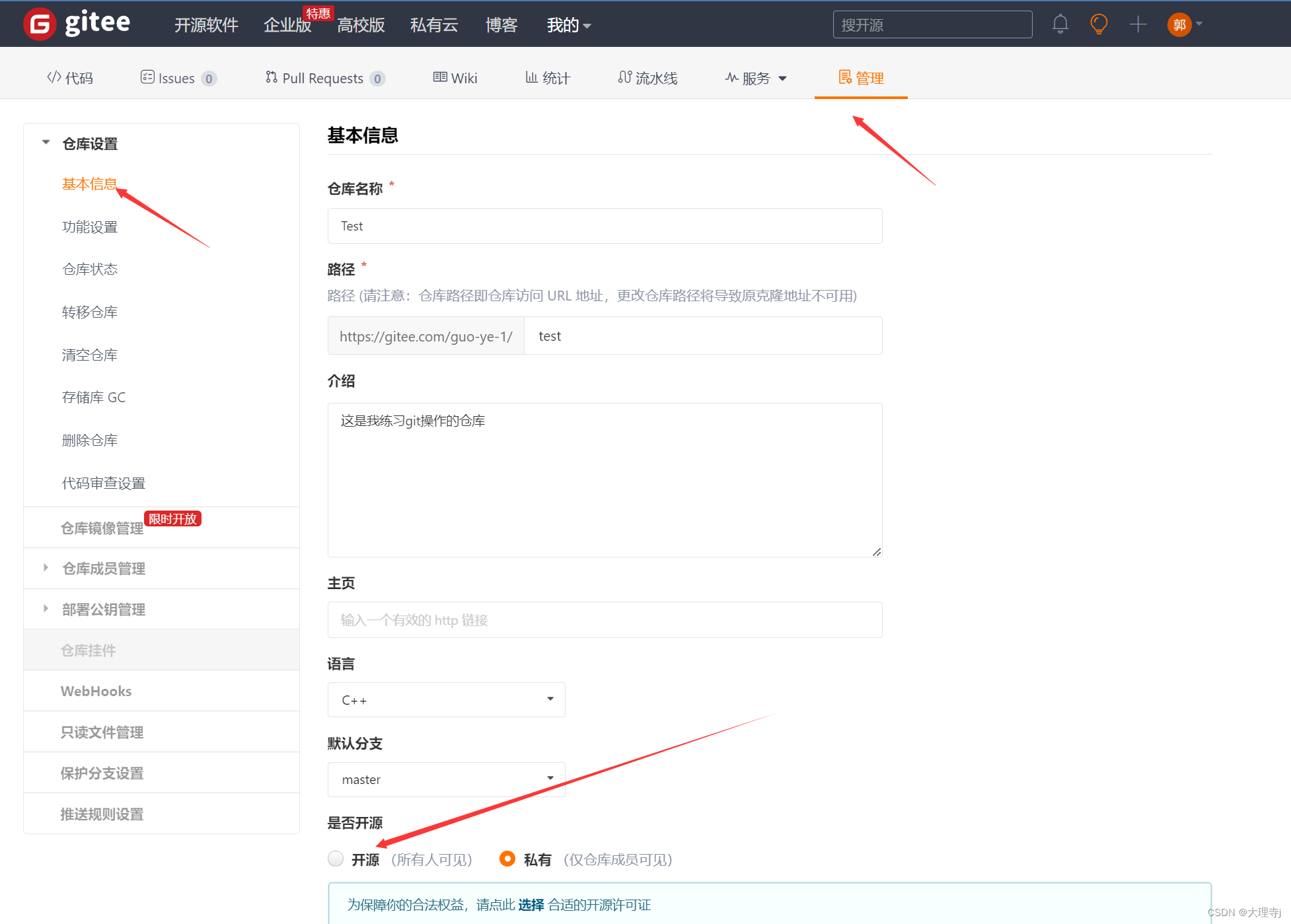1291x924 pixels.
Task: Open the 代码 code tab
Action: [x=70, y=78]
